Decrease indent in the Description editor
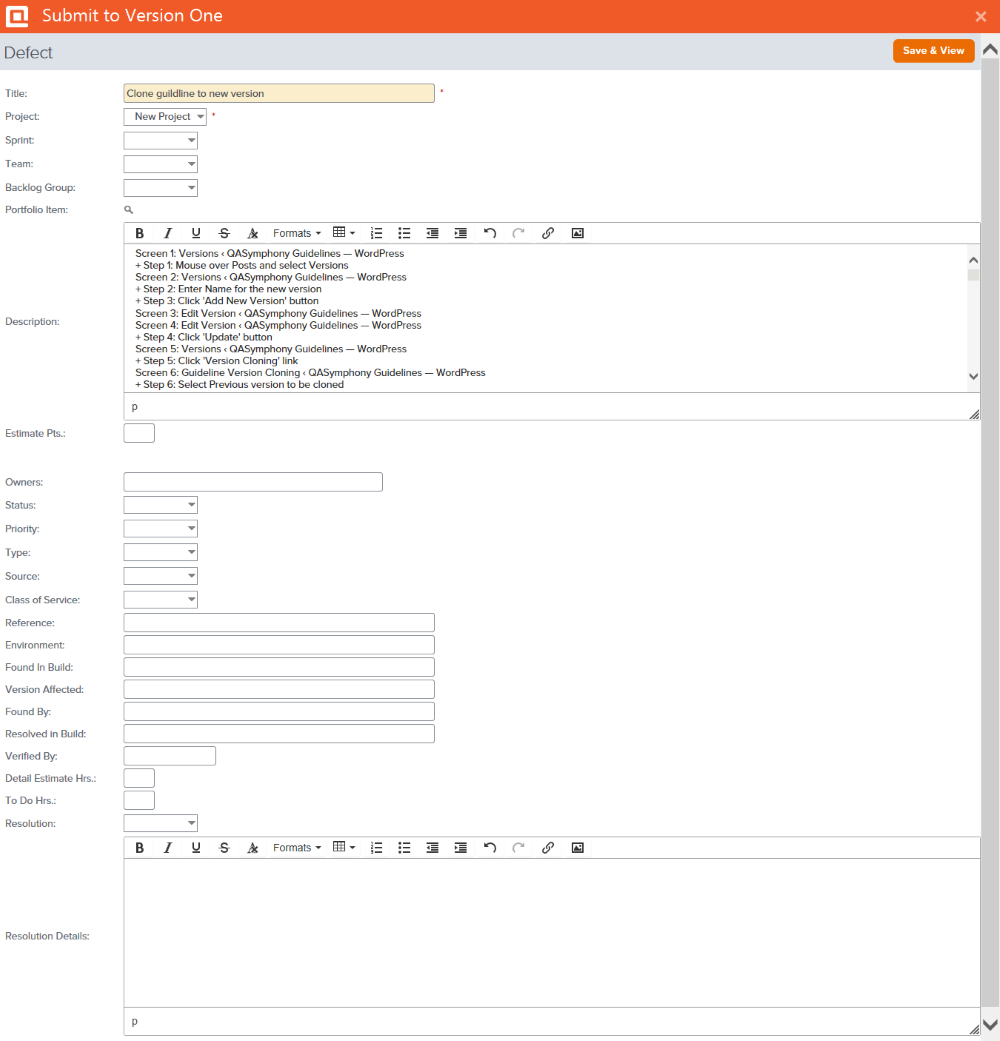 [432, 233]
